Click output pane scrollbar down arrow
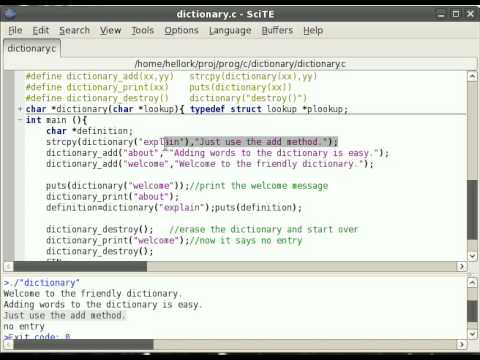 tap(472, 334)
